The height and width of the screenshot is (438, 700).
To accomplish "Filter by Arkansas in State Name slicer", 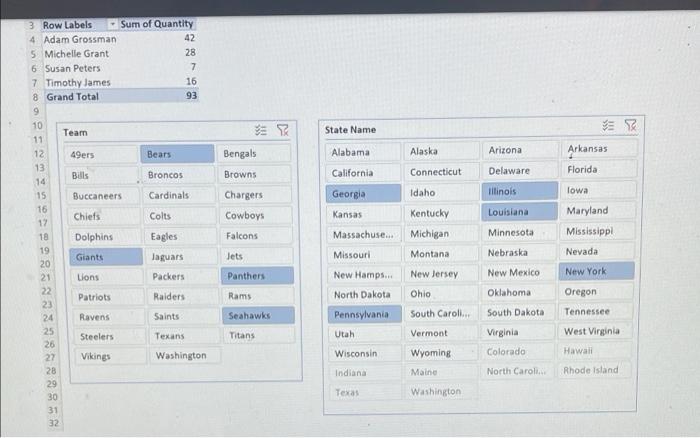I will click(599, 148).
